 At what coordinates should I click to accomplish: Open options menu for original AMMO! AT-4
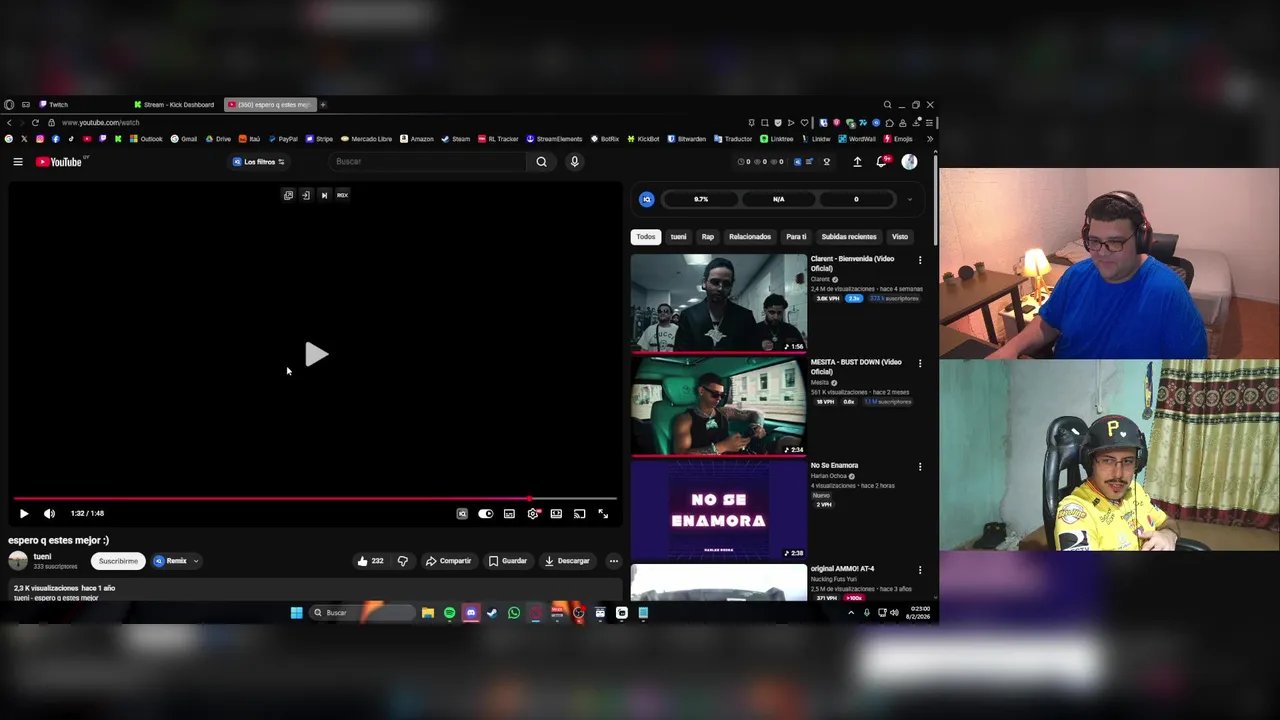(x=920, y=570)
